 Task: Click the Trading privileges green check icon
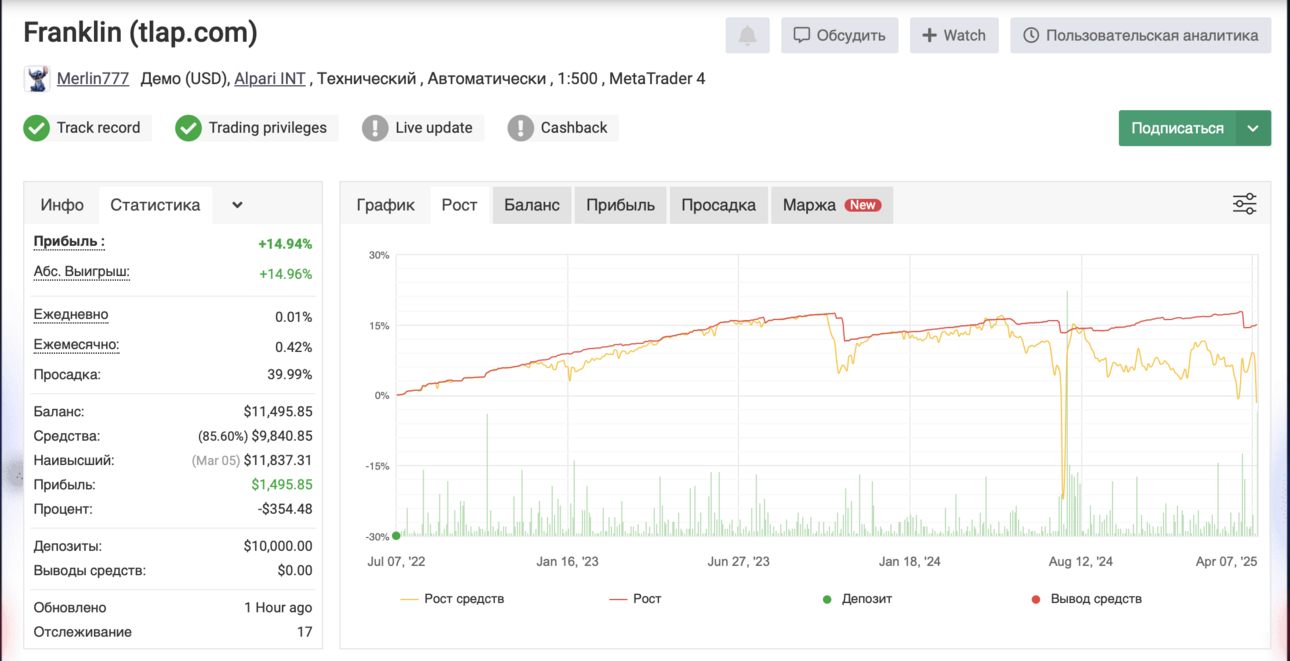coord(189,128)
